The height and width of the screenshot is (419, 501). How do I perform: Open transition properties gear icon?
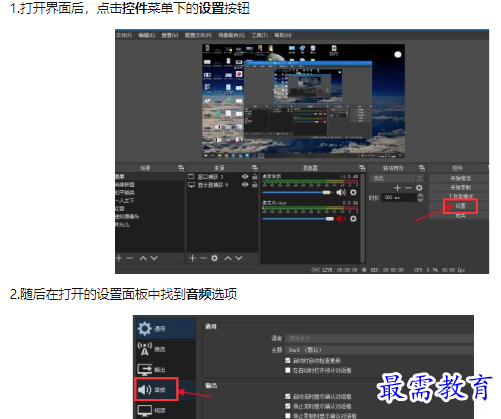[x=419, y=188]
